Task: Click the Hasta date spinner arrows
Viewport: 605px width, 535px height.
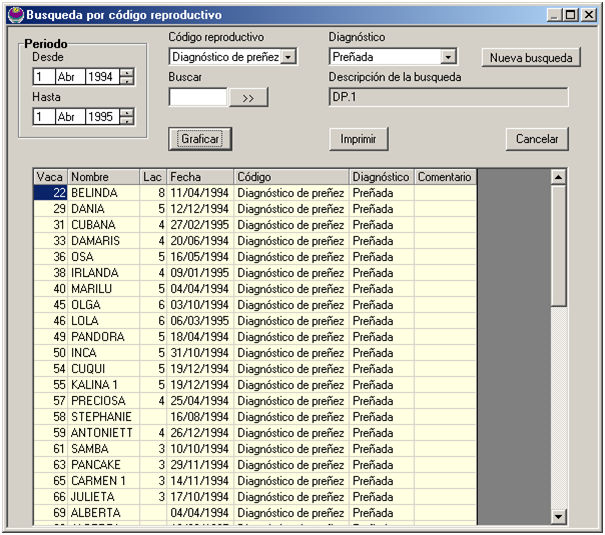Action: coord(127,116)
